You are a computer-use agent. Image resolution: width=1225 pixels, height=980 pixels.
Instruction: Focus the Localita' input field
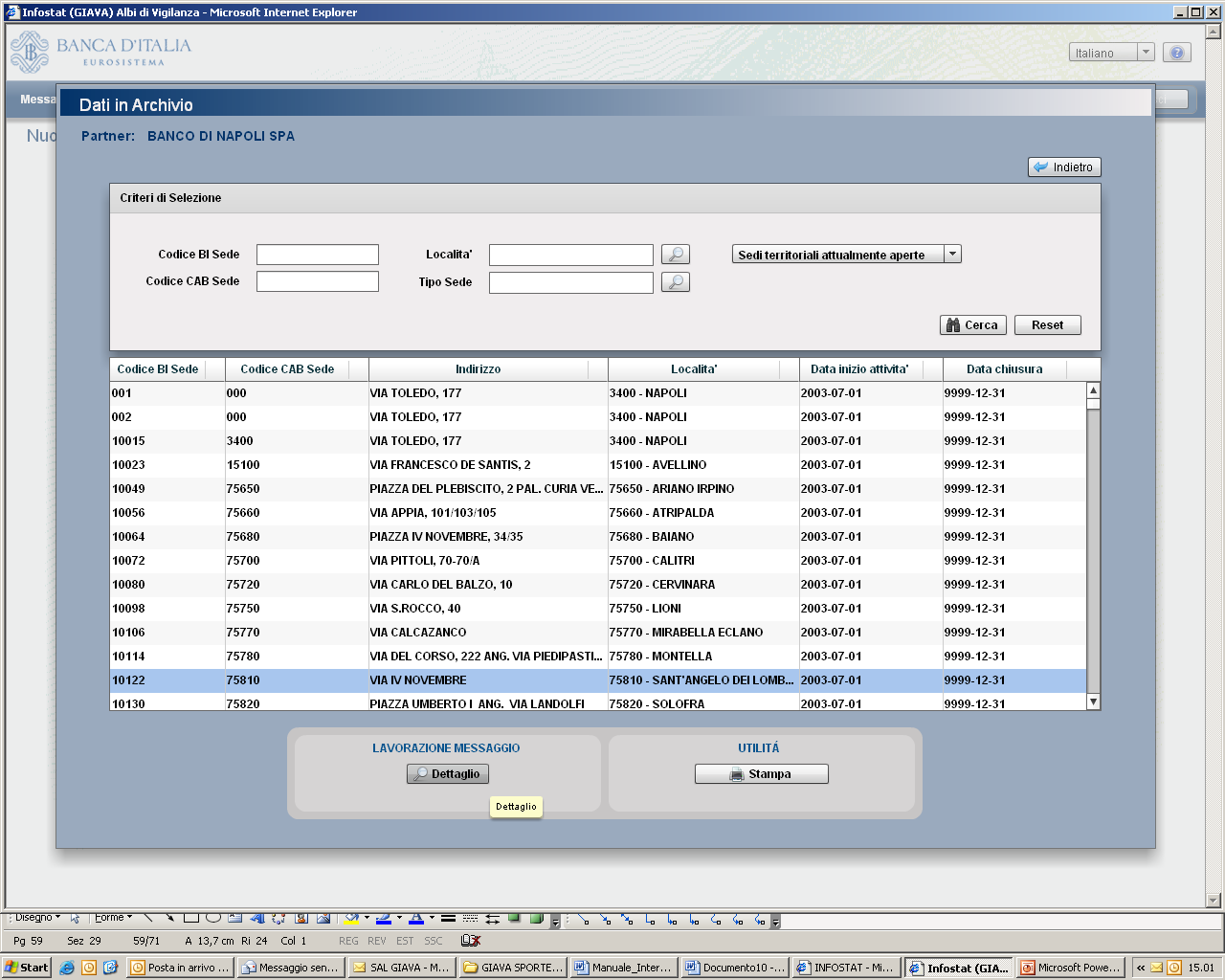pos(571,255)
